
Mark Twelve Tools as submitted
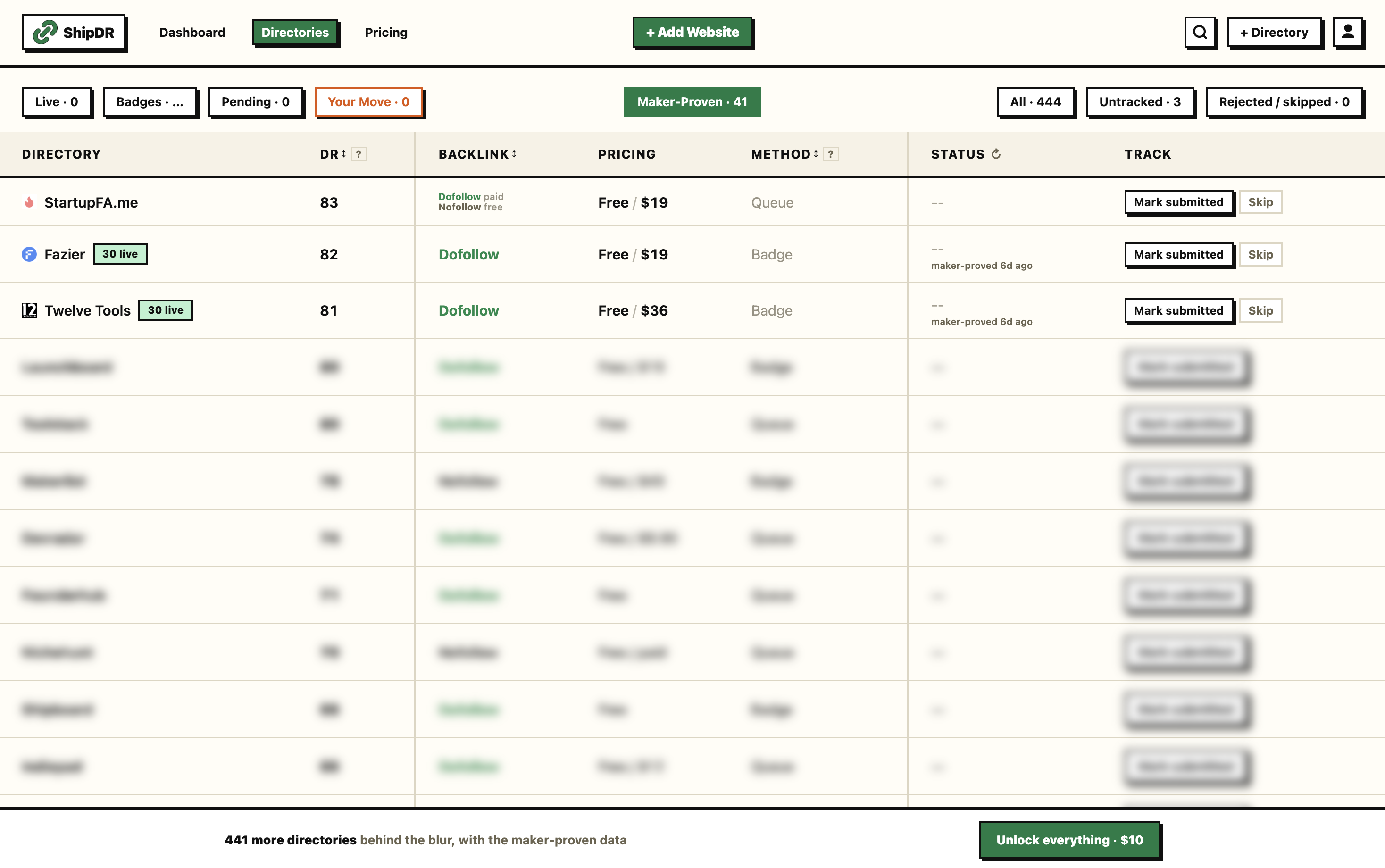click(x=1178, y=310)
